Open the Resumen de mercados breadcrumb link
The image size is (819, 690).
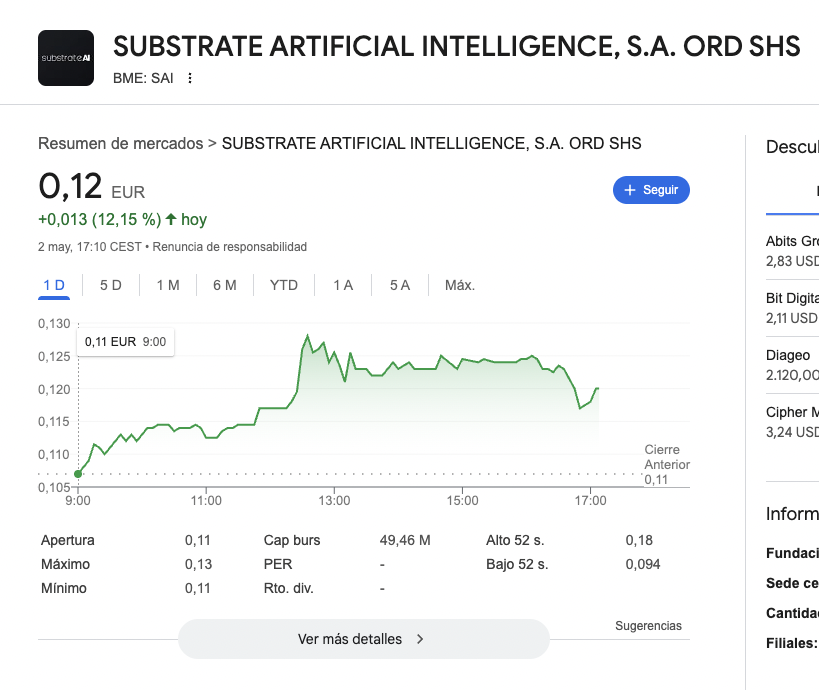coord(121,143)
